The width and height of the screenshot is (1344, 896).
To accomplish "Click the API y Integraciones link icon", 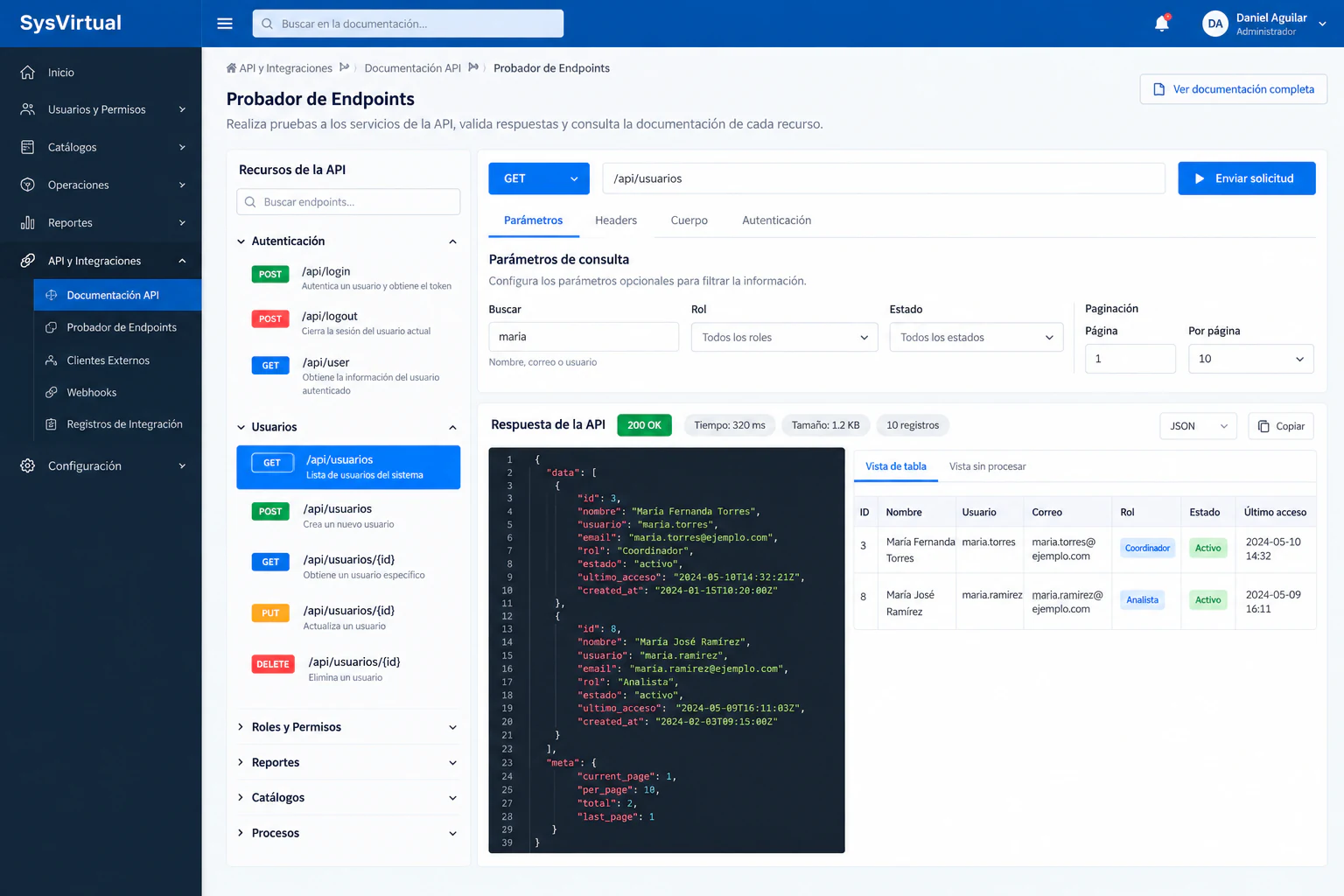I will [x=28, y=261].
